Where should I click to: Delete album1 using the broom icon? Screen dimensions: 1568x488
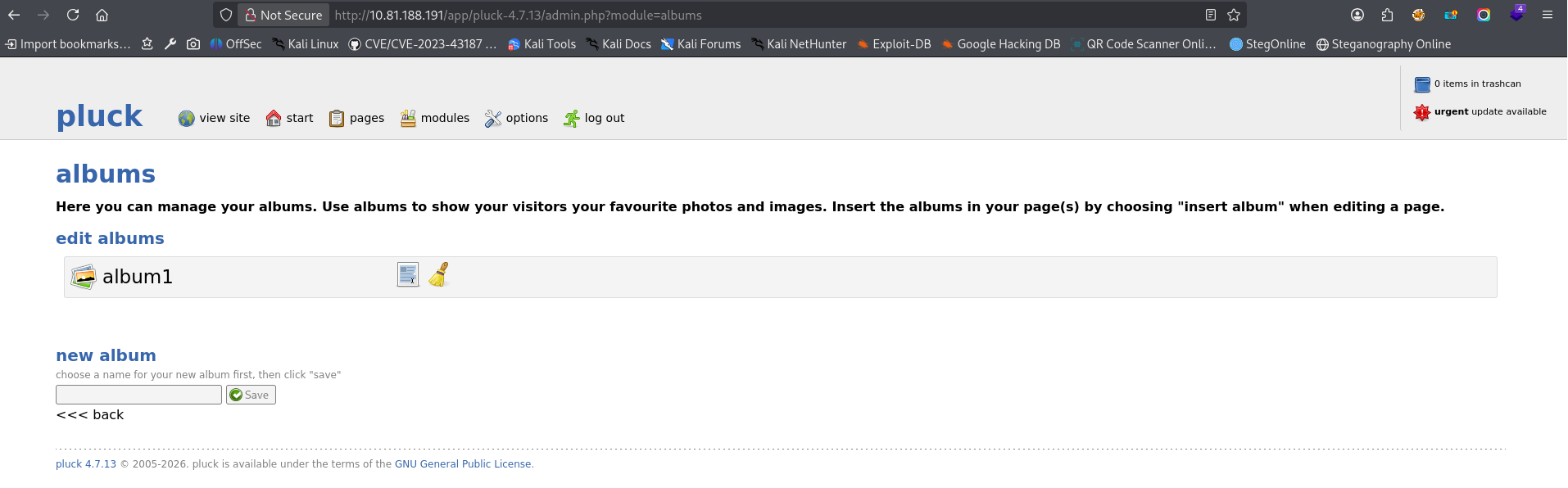point(439,274)
